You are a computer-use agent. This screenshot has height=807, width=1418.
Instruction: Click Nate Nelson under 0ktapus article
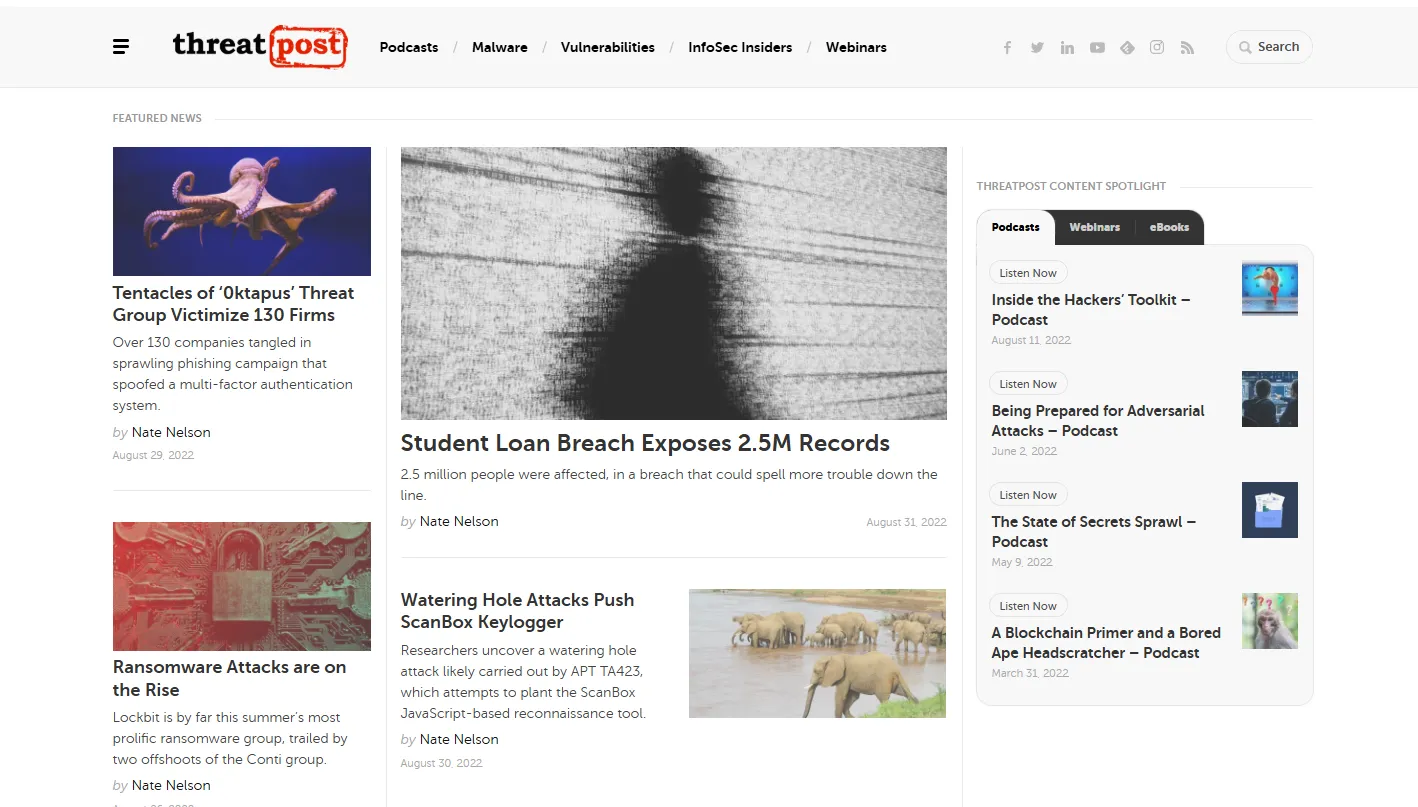tap(171, 432)
